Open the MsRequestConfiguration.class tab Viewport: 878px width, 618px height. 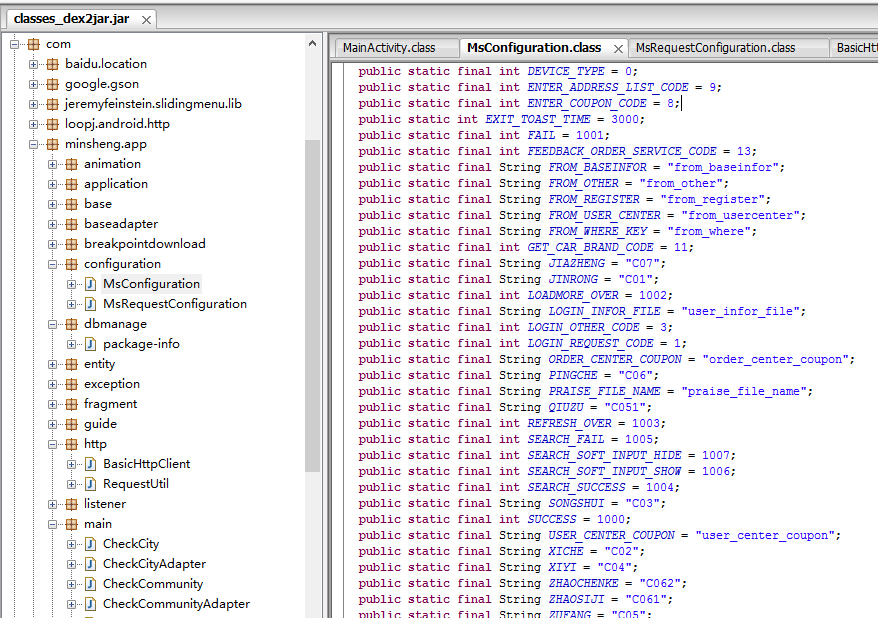pyautogui.click(x=728, y=48)
